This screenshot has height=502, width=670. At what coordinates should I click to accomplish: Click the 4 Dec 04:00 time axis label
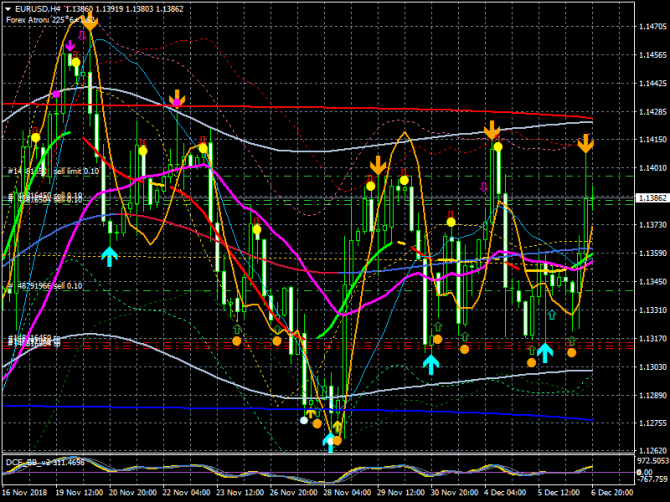click(x=505, y=492)
